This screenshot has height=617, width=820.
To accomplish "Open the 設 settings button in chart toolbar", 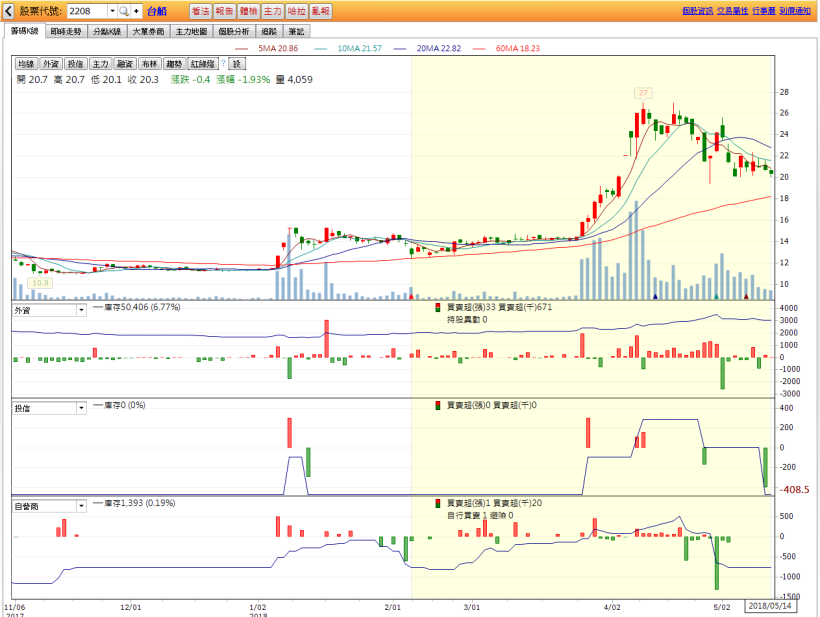I will (x=237, y=63).
